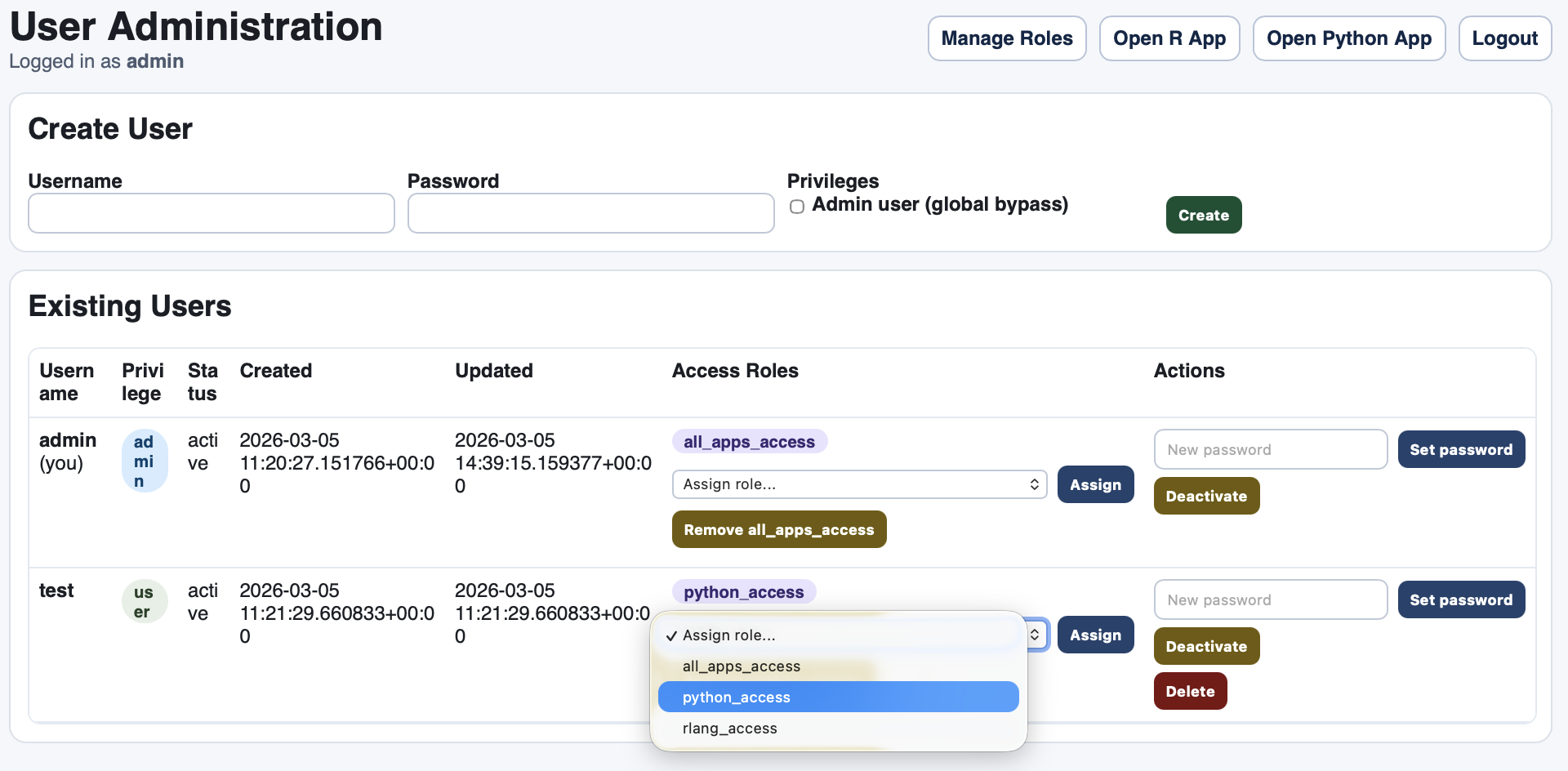Open the Python App
The image size is (1568, 771).
click(1348, 38)
